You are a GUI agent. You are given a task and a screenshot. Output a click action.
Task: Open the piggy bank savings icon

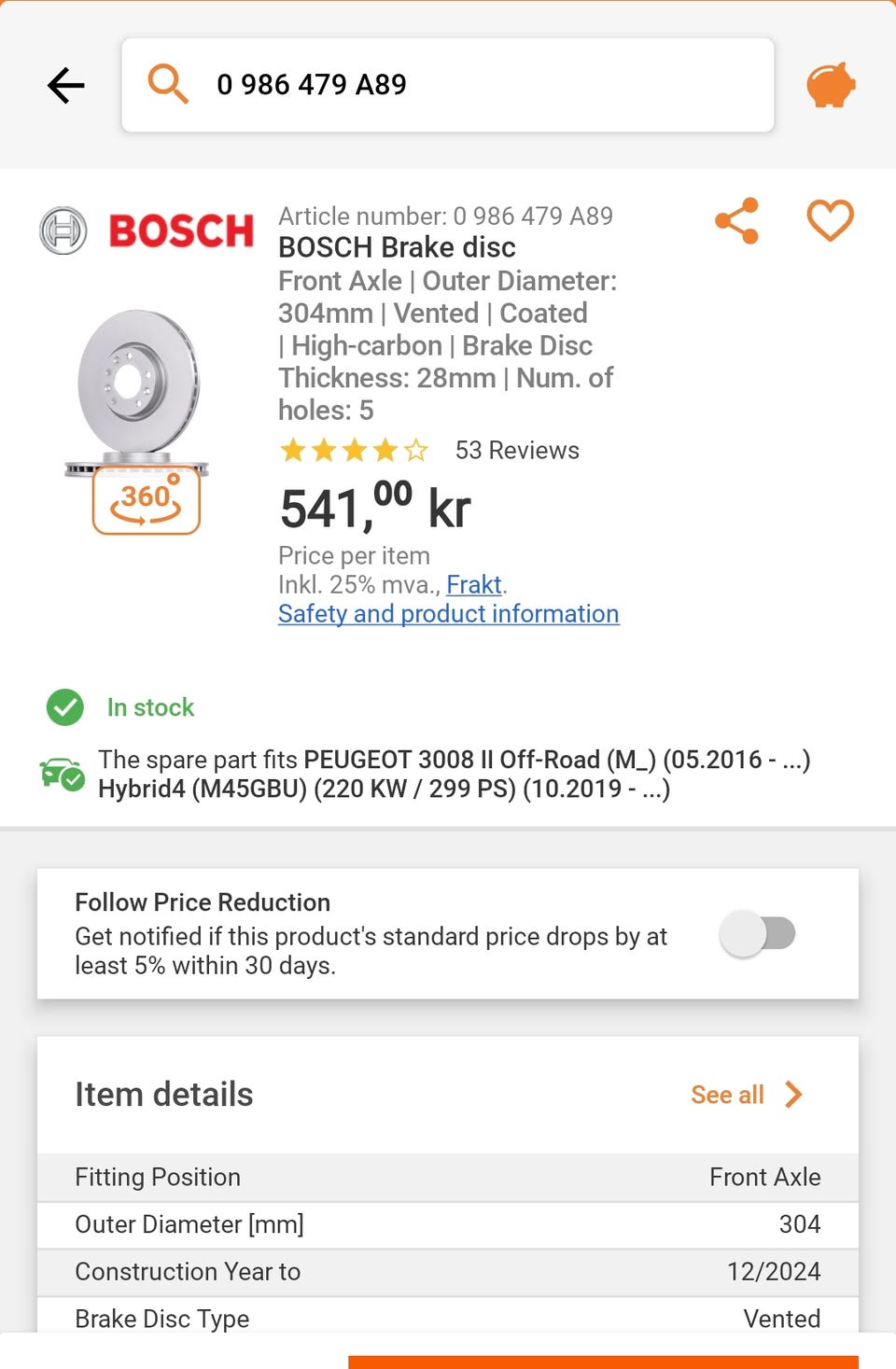(x=831, y=85)
